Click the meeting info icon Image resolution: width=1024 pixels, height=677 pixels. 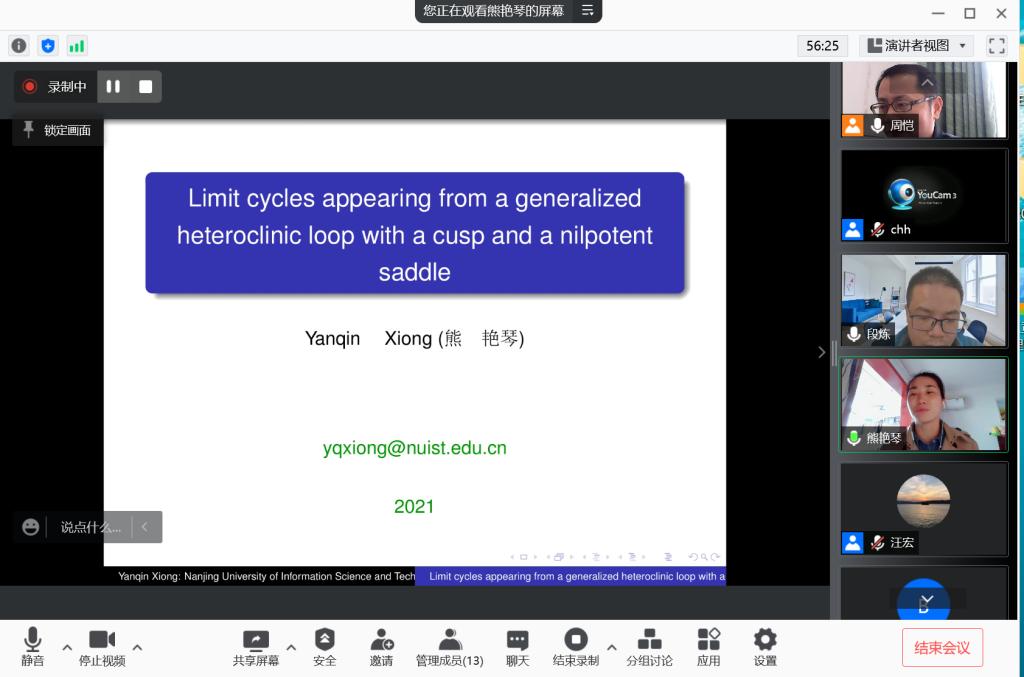click(19, 46)
